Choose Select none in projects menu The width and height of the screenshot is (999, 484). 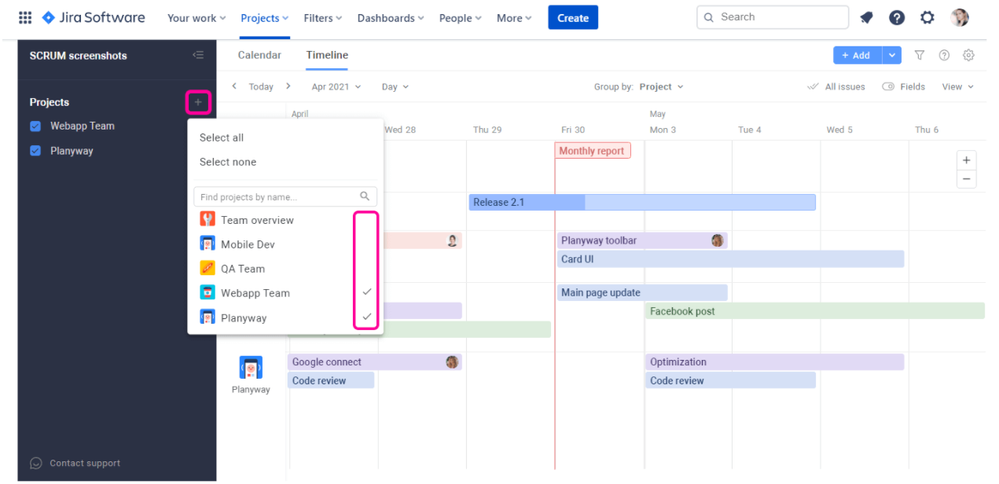(x=228, y=162)
